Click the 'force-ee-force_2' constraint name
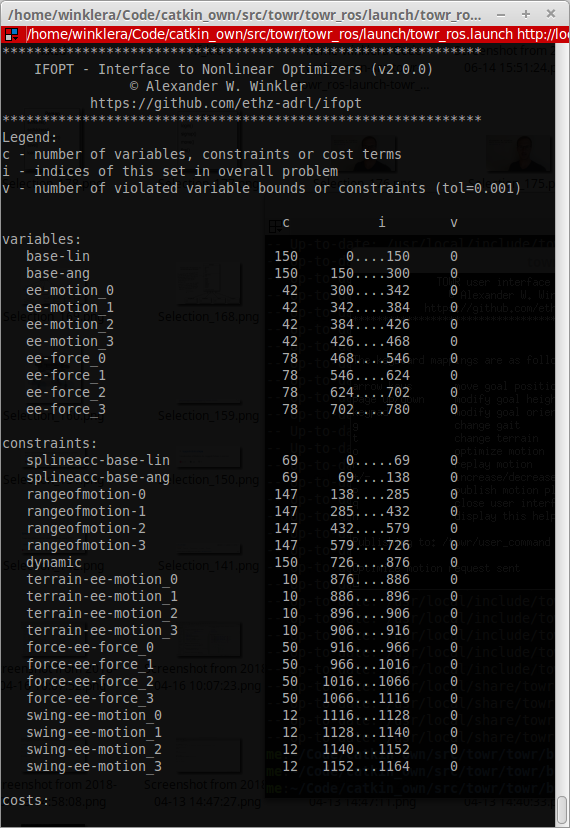The image size is (570, 828). pyautogui.click(x=90, y=681)
